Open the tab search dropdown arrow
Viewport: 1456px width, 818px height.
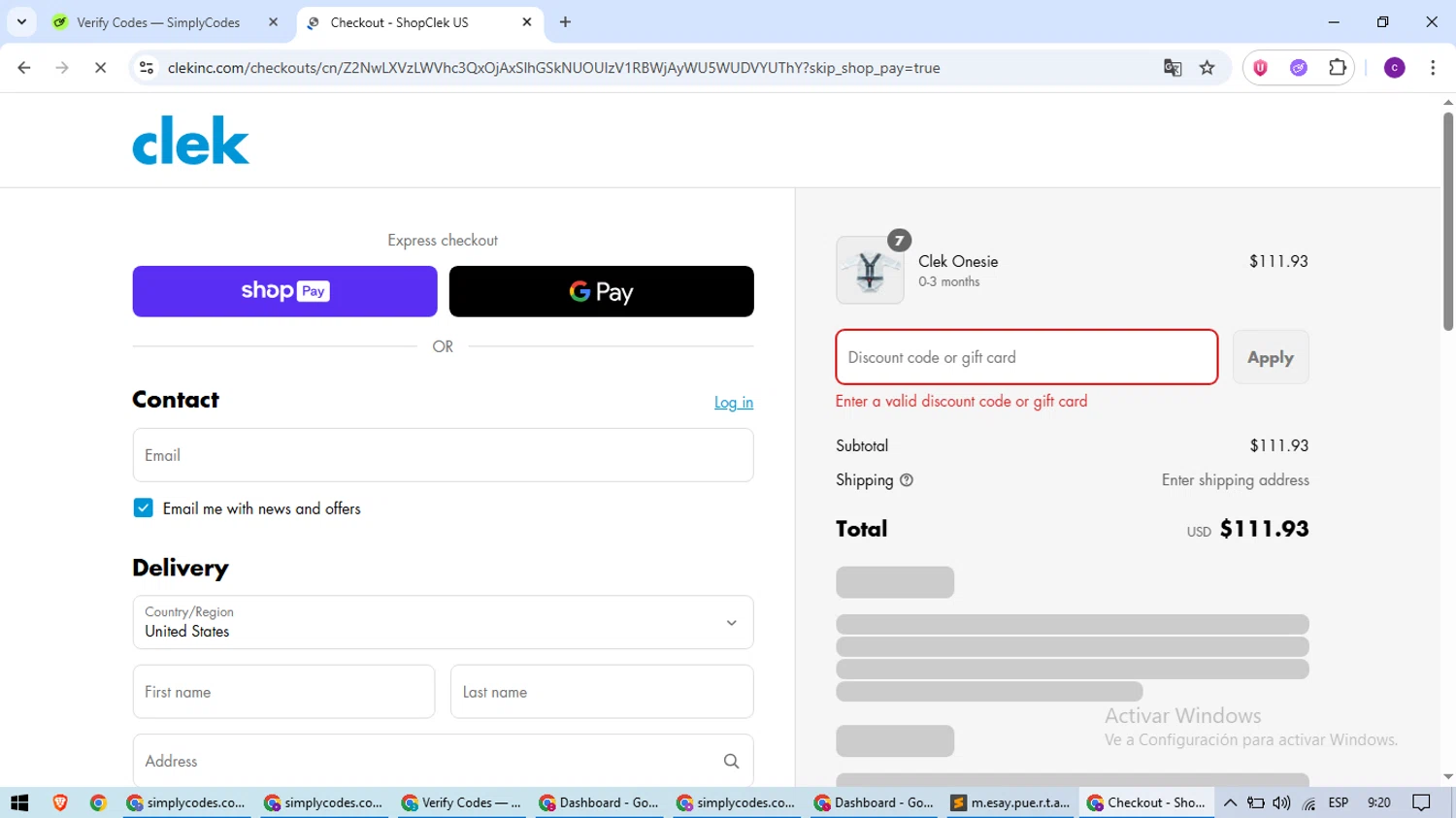click(x=21, y=22)
